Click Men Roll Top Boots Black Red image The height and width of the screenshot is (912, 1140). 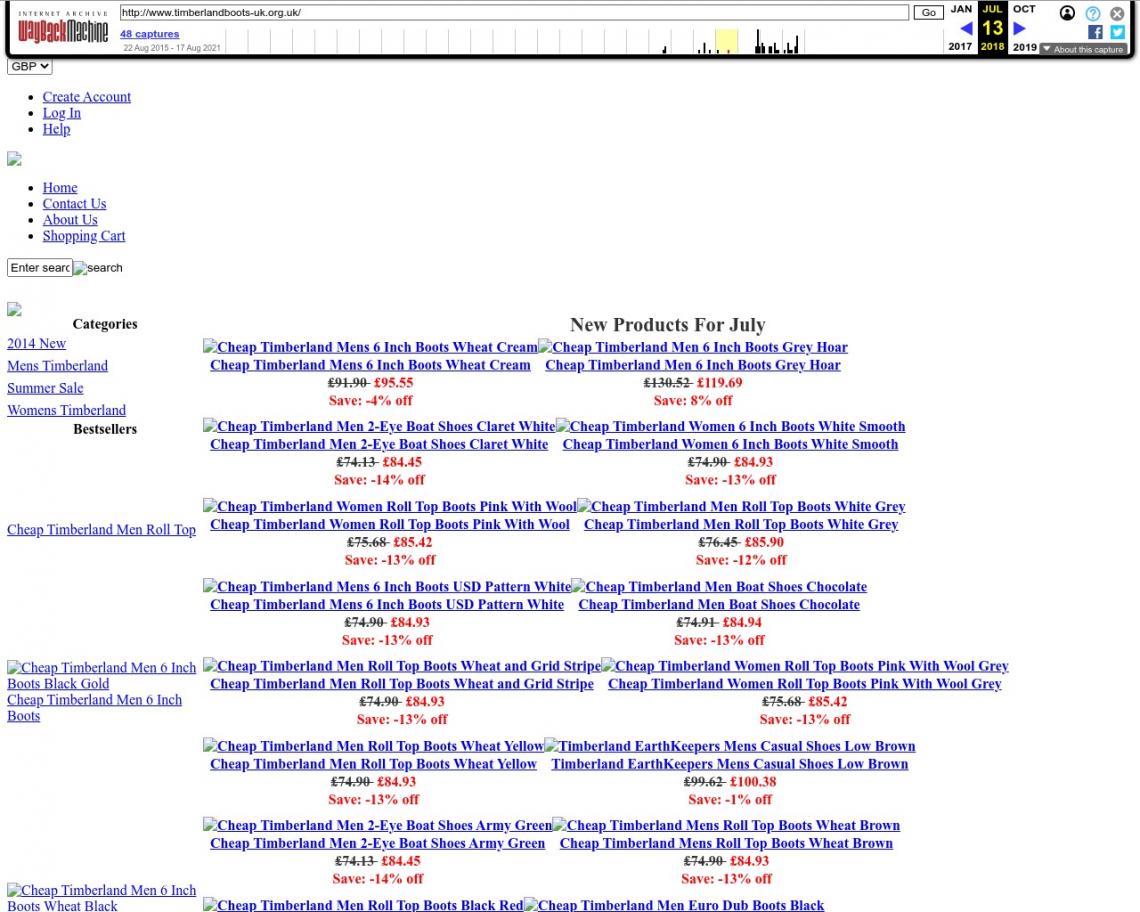click(363, 905)
